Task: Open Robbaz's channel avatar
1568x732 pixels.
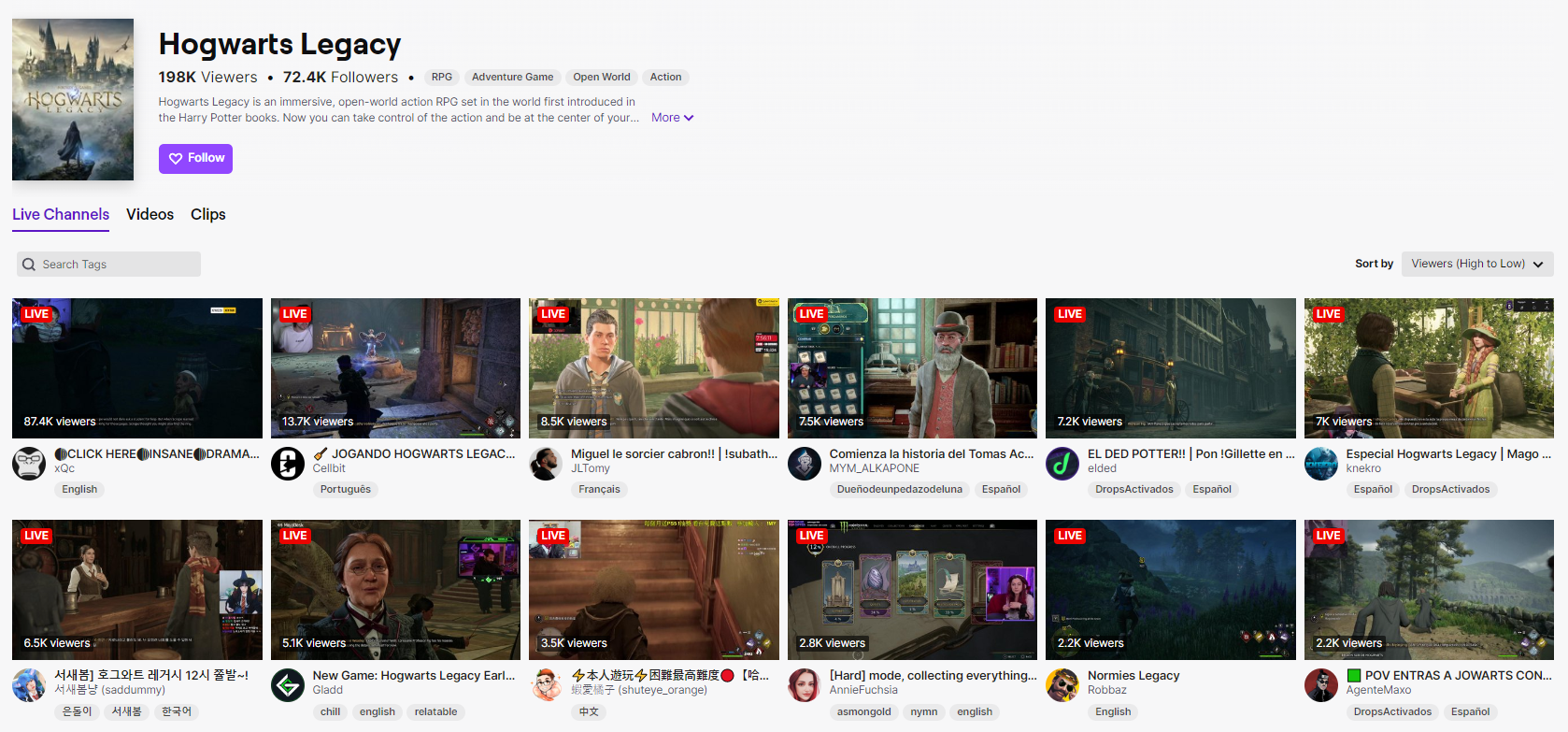Action: (x=1062, y=684)
